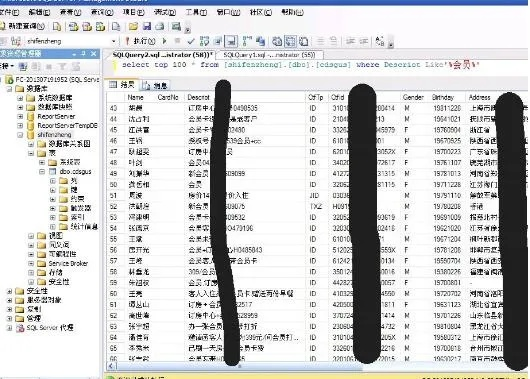Screen dimensions: 530x379
Task: Open the 调试(D) menu
Action: (165, 12)
